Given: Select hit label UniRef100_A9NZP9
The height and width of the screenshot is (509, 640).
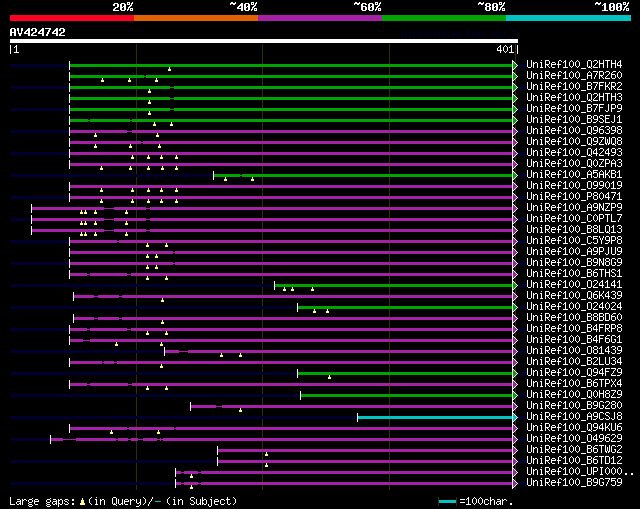Looking at the screenshot, I should (574, 208).
